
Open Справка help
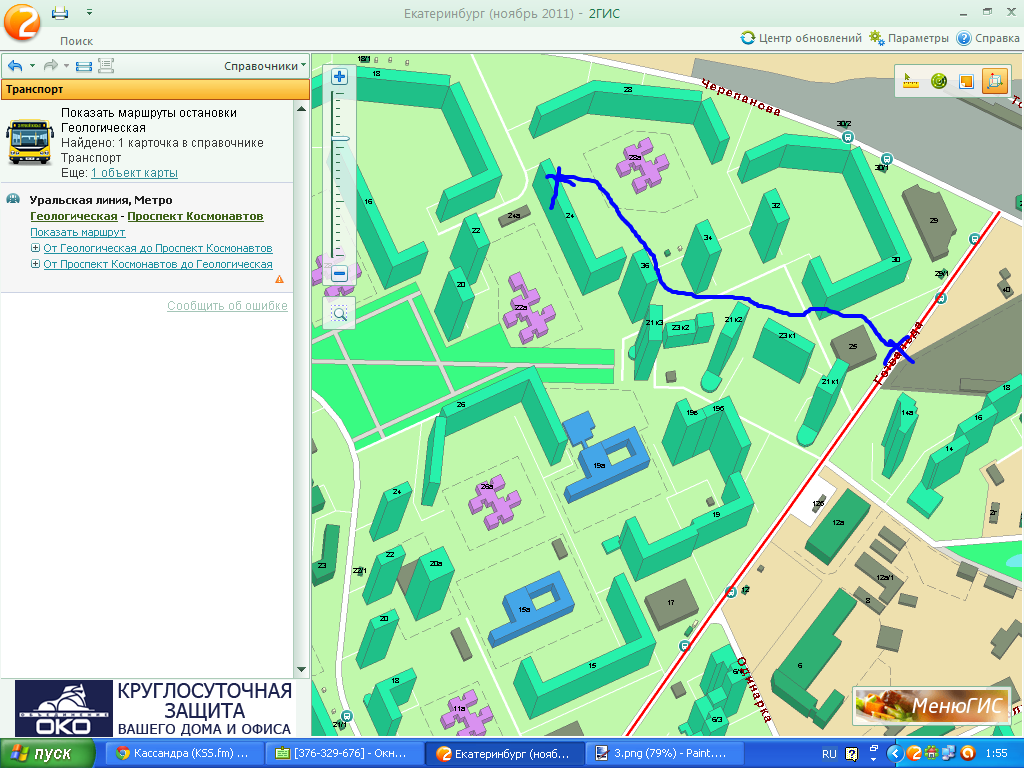click(987, 38)
